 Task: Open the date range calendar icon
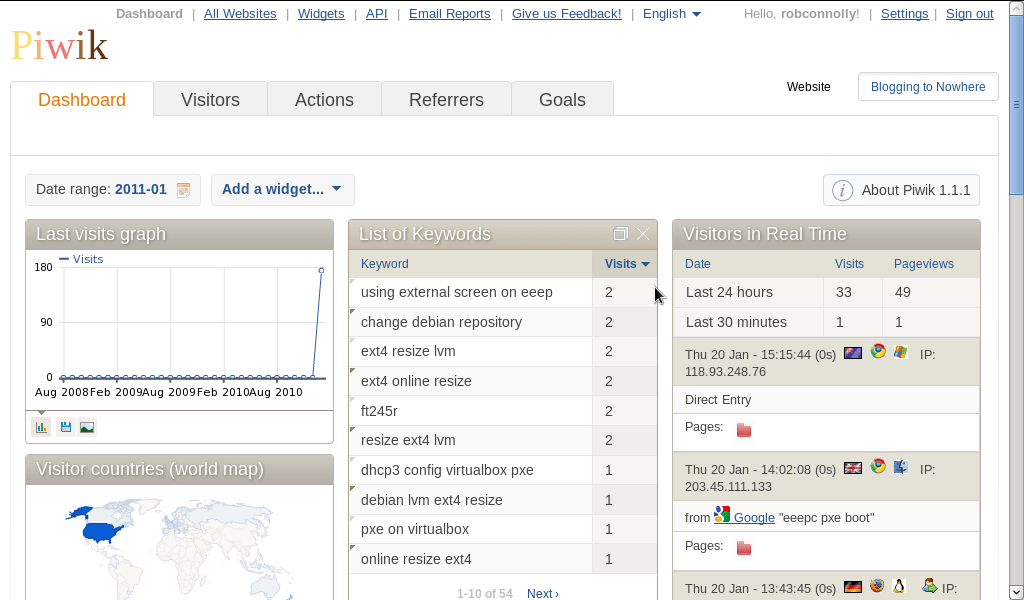coord(184,190)
